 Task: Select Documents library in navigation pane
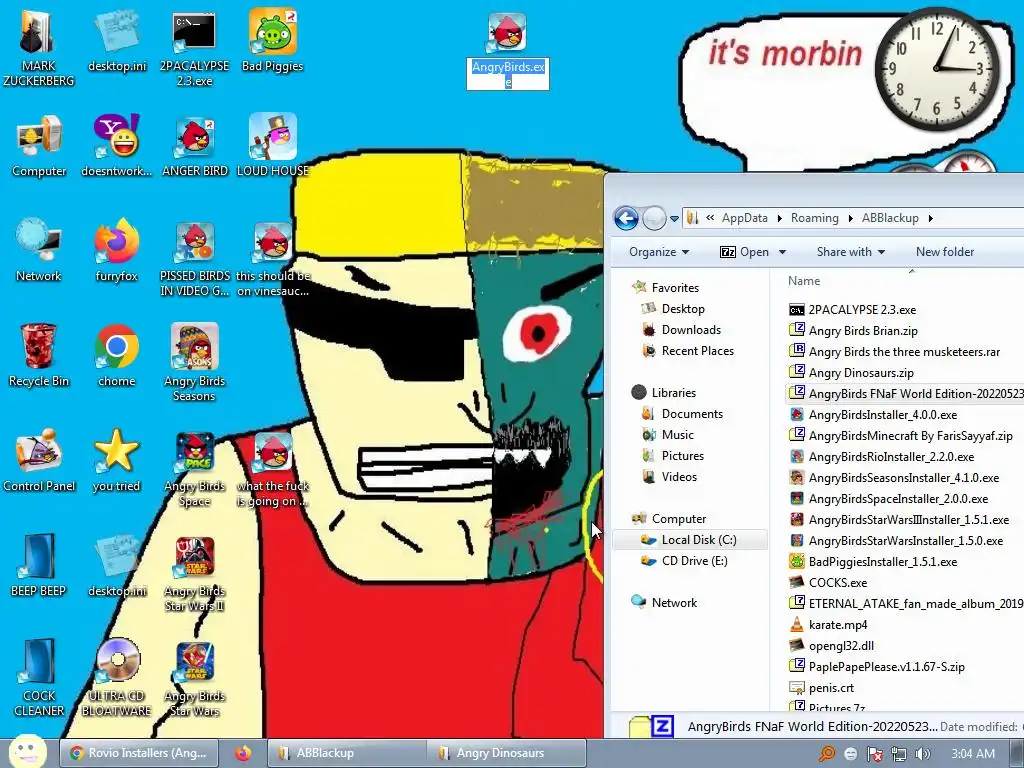682,413
